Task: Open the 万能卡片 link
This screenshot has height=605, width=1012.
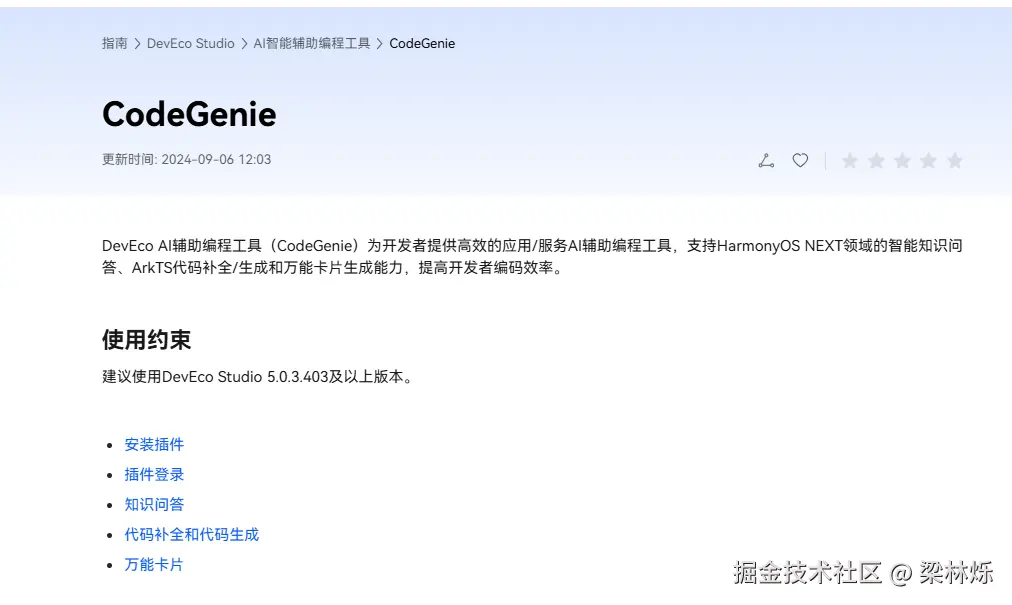Action: [x=153, y=564]
